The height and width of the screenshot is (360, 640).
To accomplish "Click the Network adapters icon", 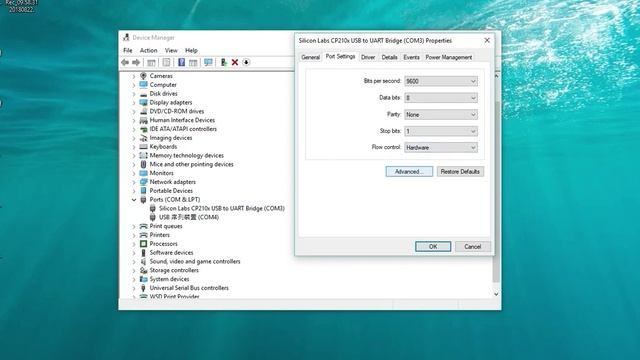I will (143, 182).
